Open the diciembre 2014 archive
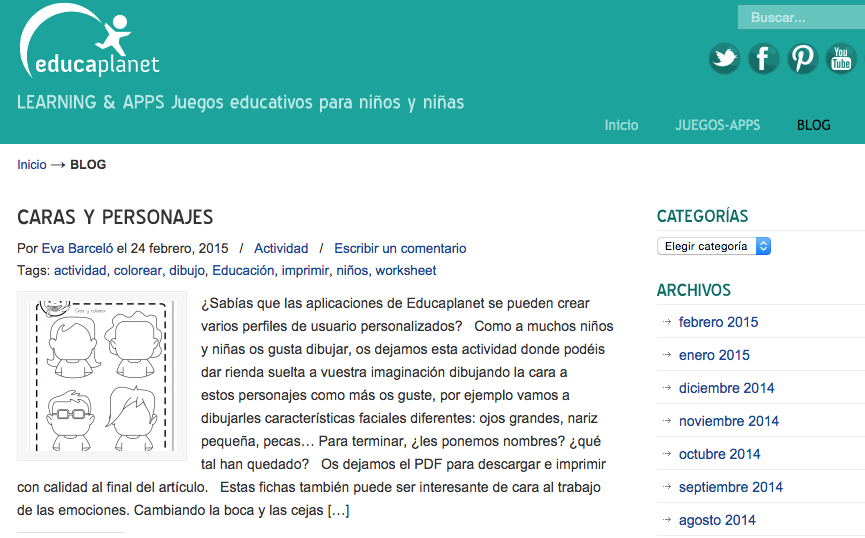The image size is (865, 538). (x=726, y=388)
